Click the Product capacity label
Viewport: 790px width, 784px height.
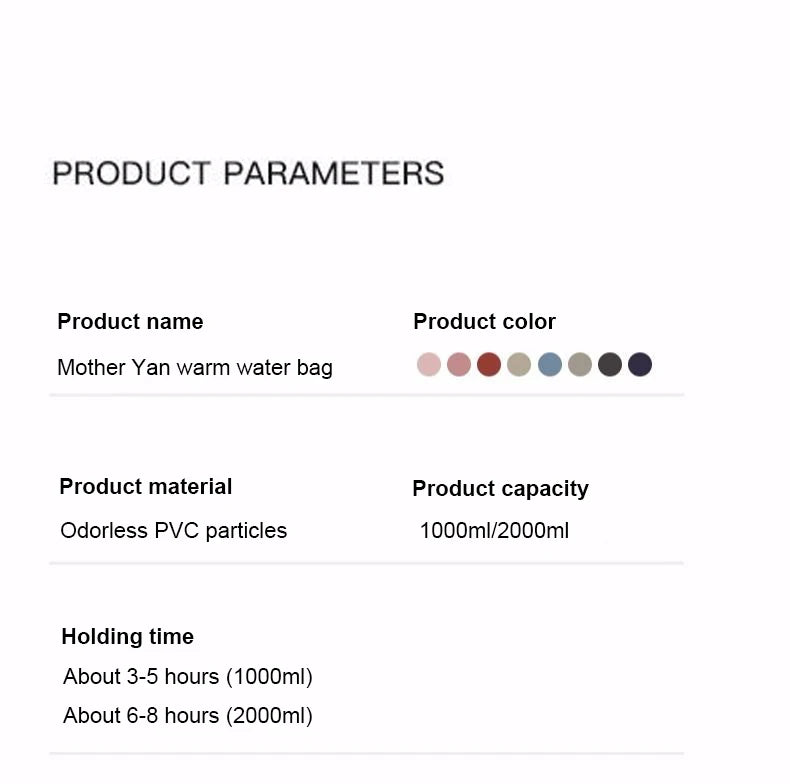500,488
